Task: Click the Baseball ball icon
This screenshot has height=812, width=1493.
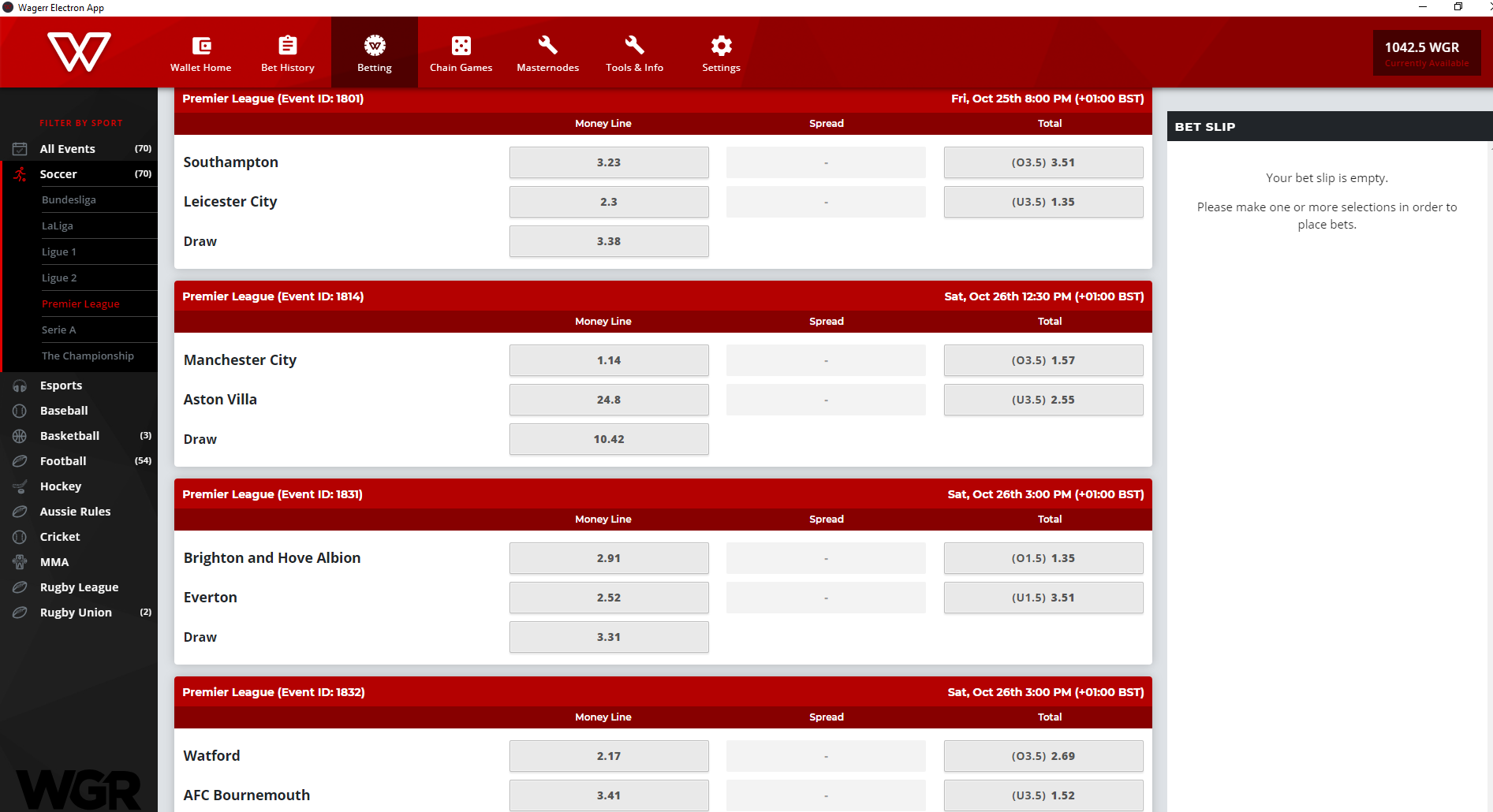Action: point(20,411)
